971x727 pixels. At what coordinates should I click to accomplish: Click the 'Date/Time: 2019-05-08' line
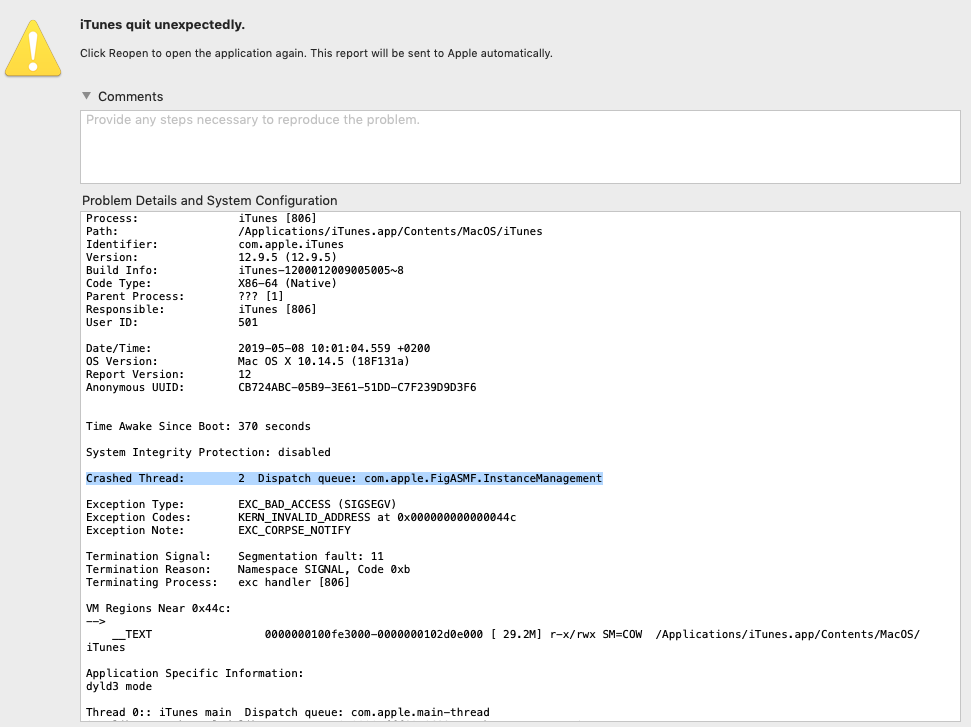[258, 348]
